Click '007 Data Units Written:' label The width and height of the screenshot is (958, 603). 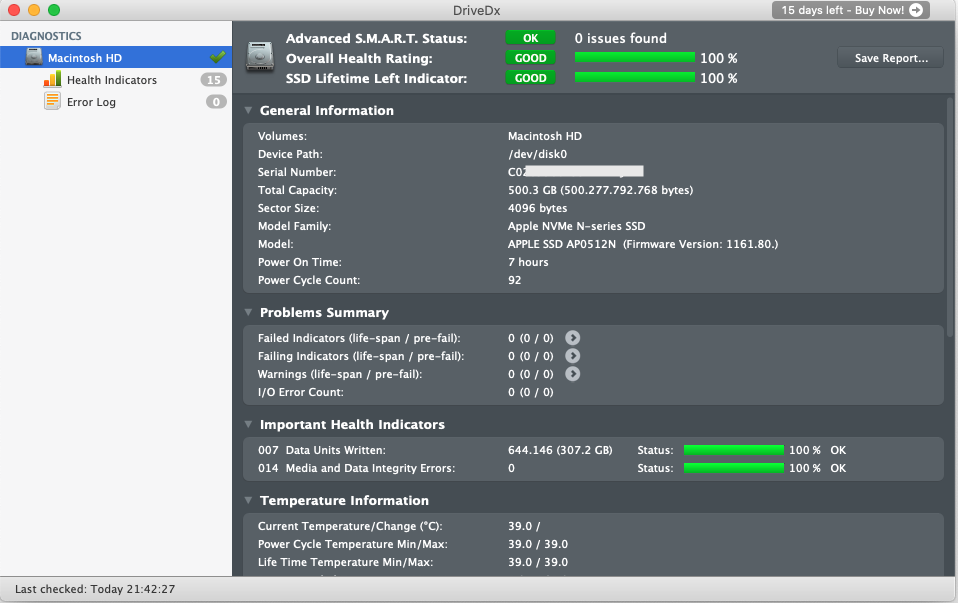pos(321,450)
